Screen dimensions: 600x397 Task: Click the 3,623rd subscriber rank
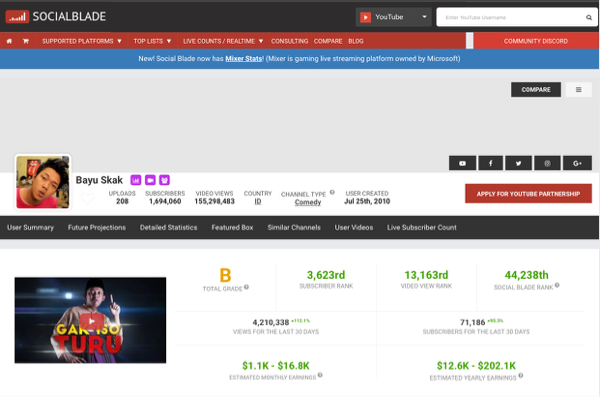click(326, 275)
